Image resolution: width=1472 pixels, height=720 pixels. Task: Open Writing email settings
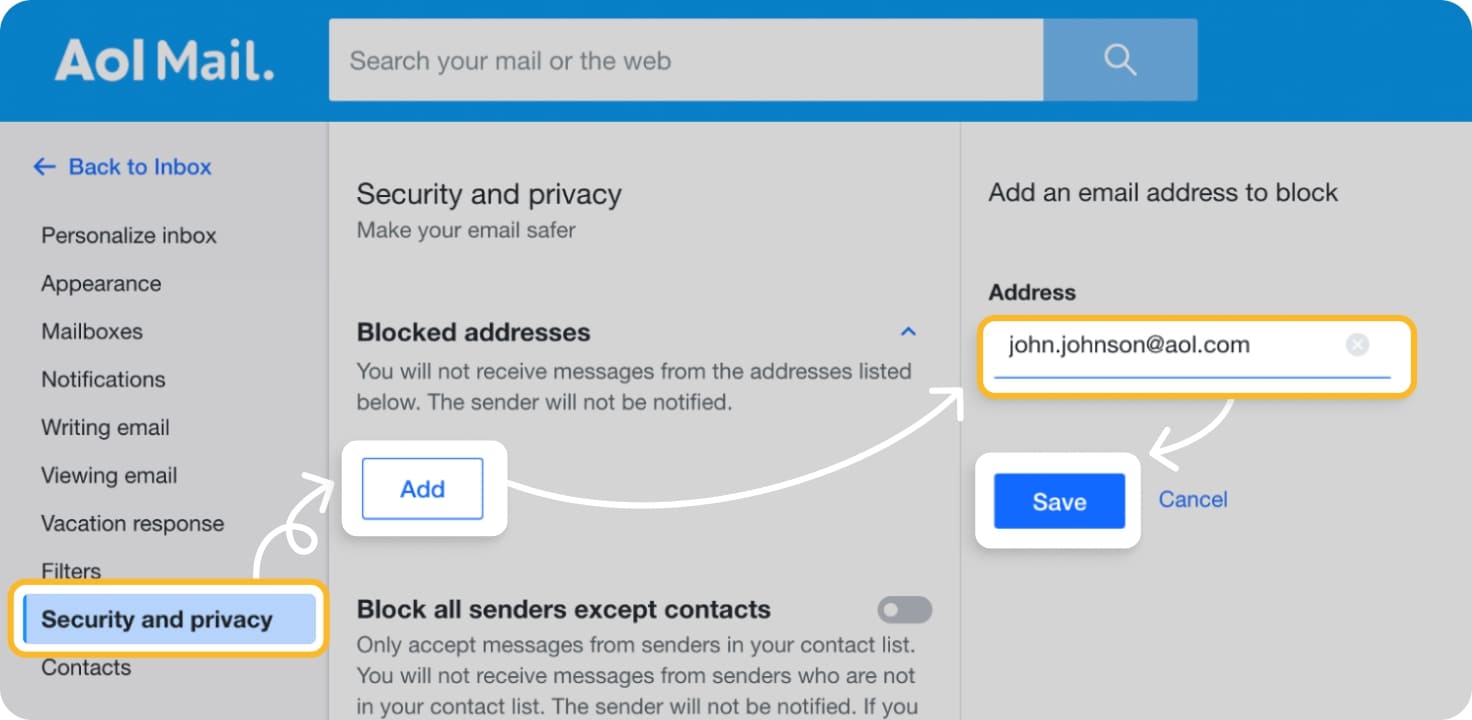104,427
